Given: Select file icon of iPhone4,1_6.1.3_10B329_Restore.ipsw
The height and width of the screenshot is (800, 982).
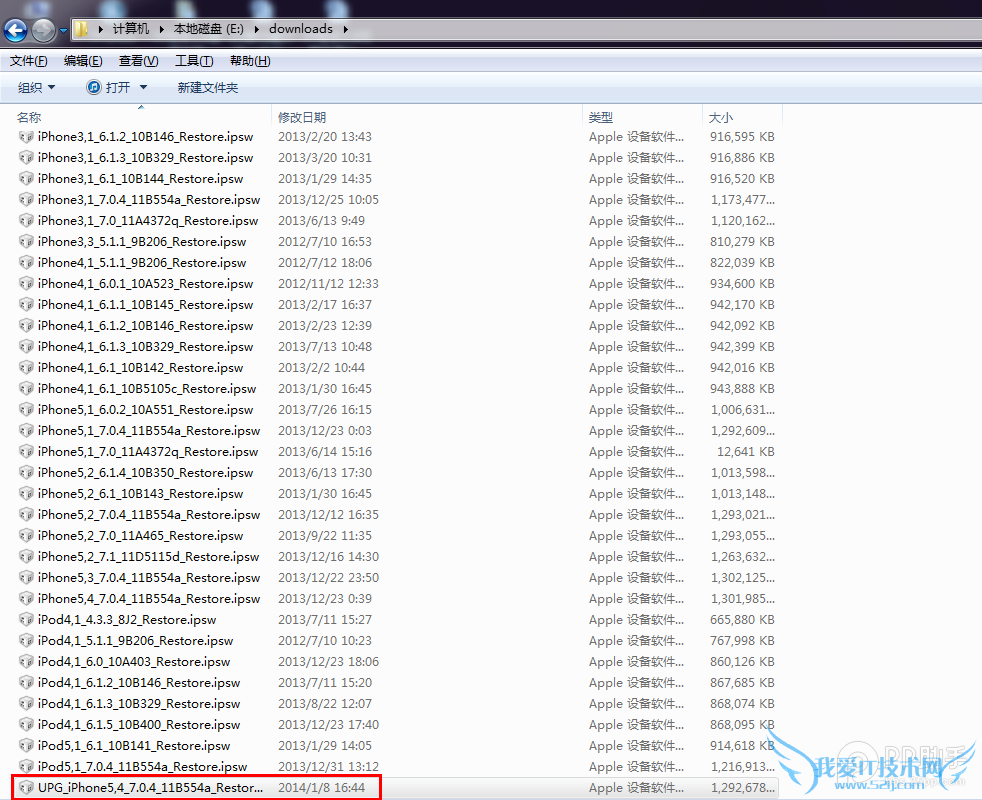Looking at the screenshot, I should point(26,346).
